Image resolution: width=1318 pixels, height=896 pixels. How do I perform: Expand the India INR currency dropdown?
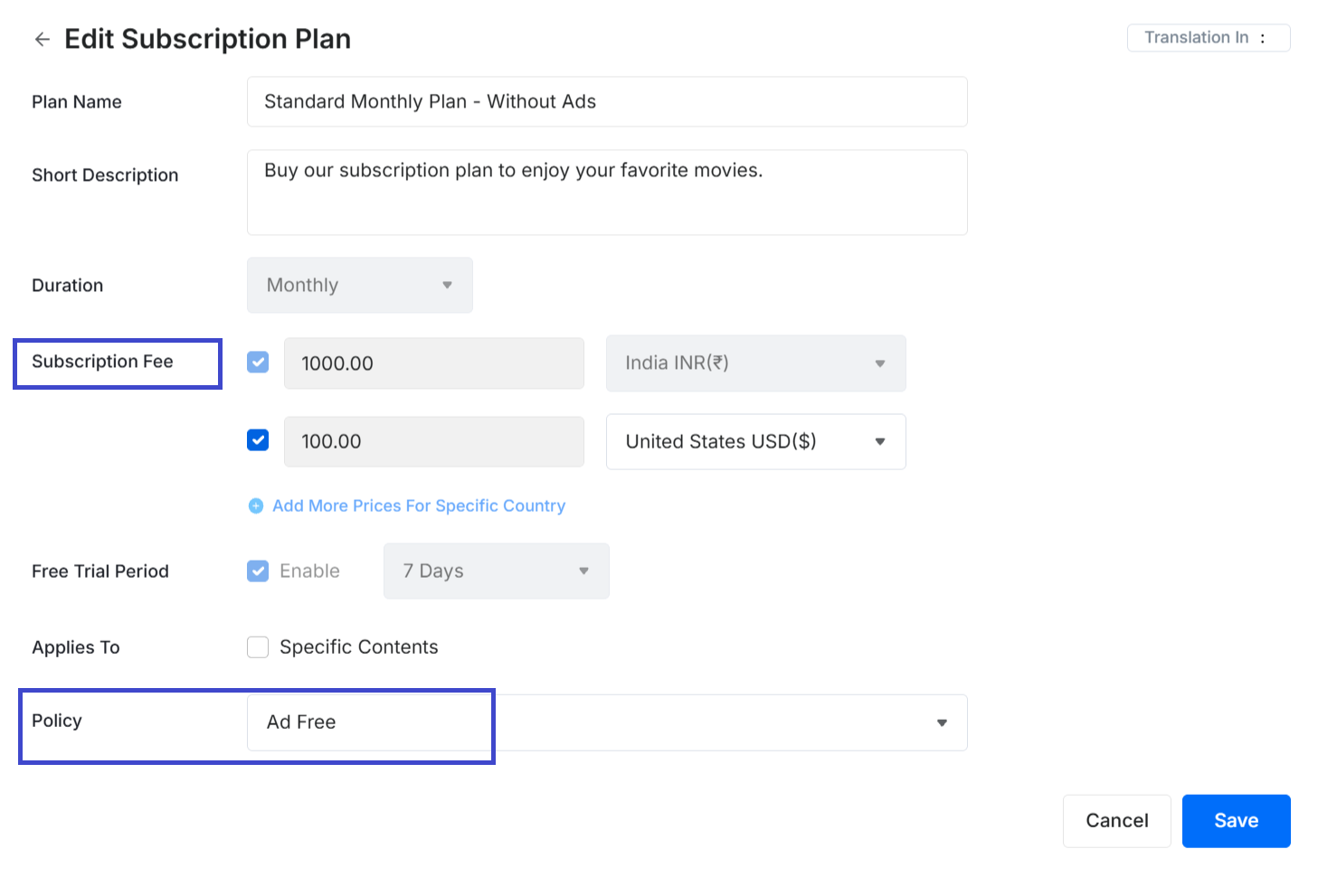[755, 363]
